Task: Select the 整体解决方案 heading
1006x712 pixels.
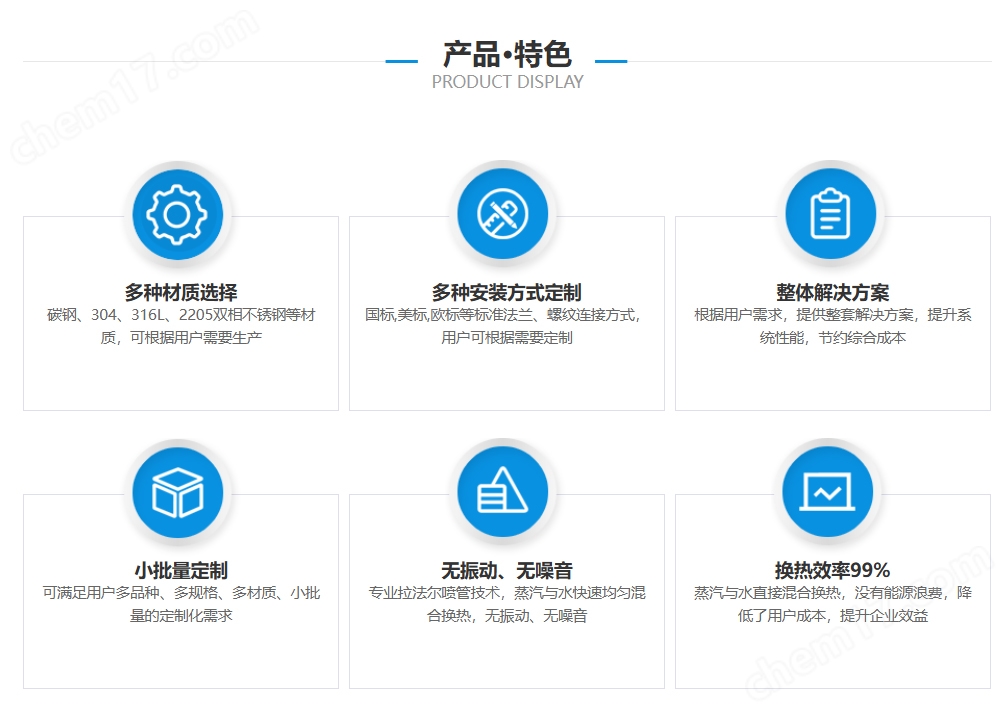Action: [x=832, y=292]
